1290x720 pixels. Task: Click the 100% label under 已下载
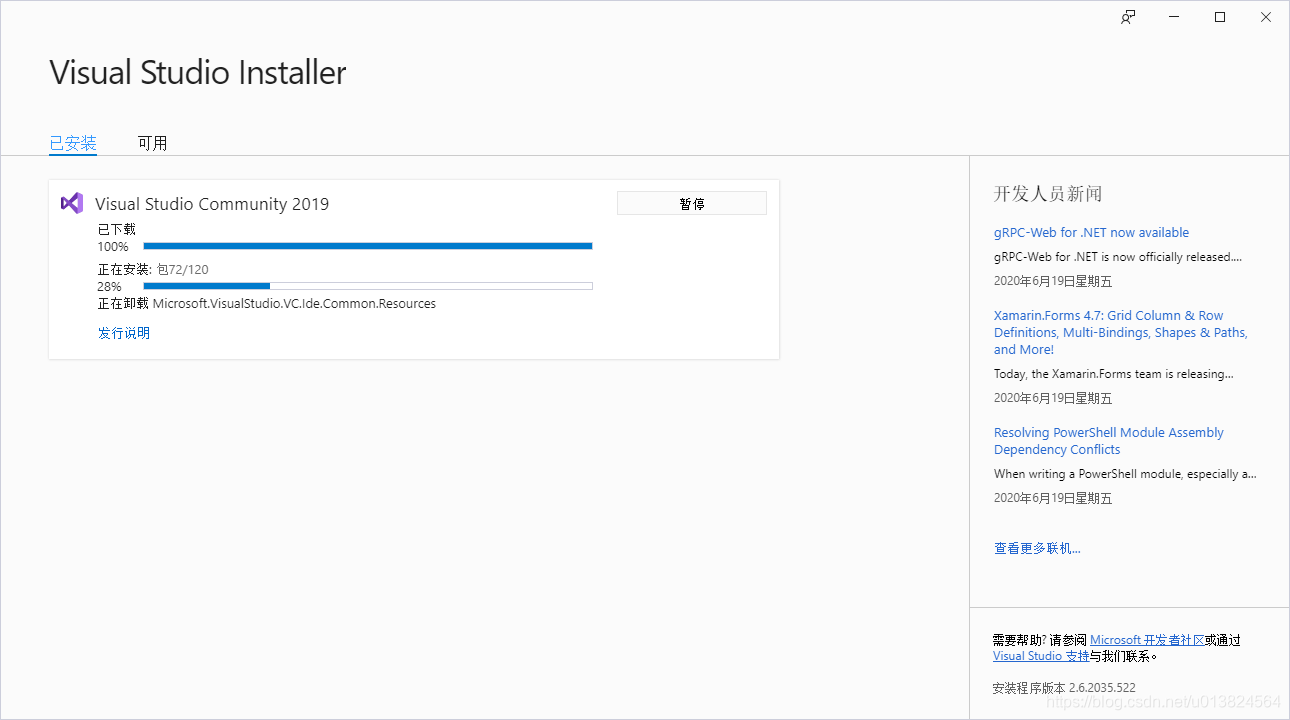[113, 246]
